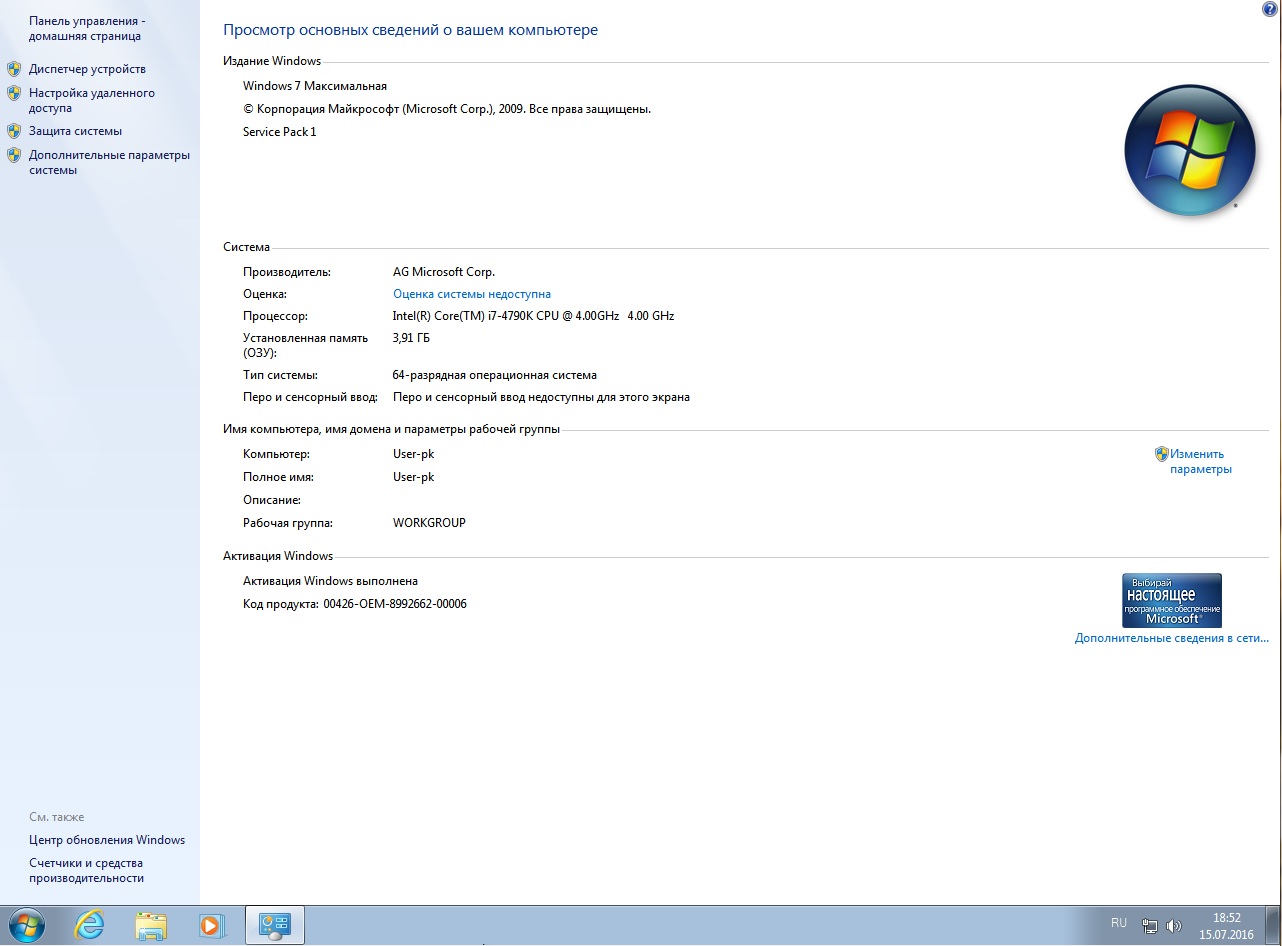Screen dimensions: 1282x946
Task: Click the Windows logo orb image
Action: pos(1190,151)
